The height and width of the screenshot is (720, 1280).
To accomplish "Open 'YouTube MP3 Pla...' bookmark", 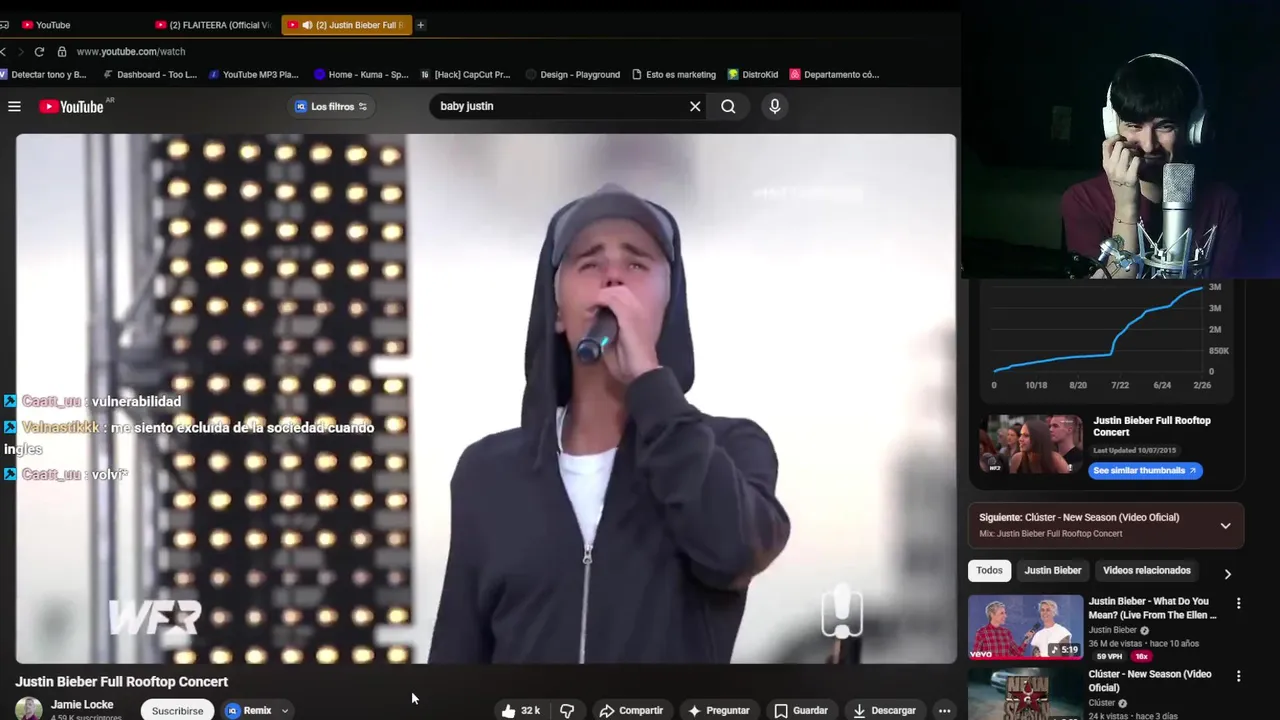I will (254, 74).
